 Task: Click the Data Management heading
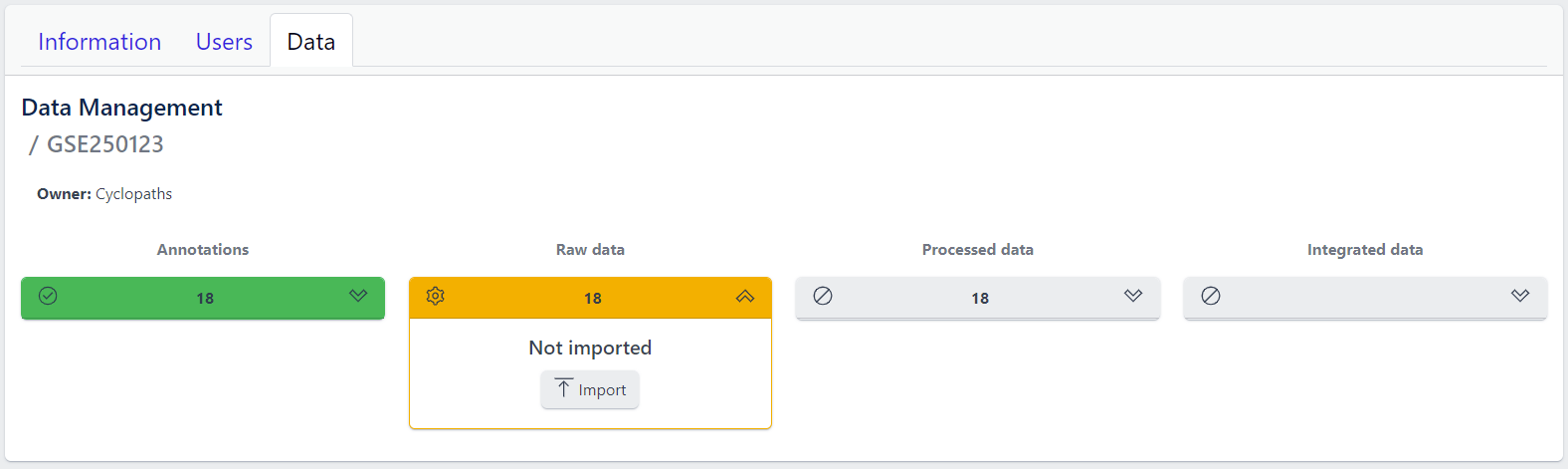[x=121, y=108]
